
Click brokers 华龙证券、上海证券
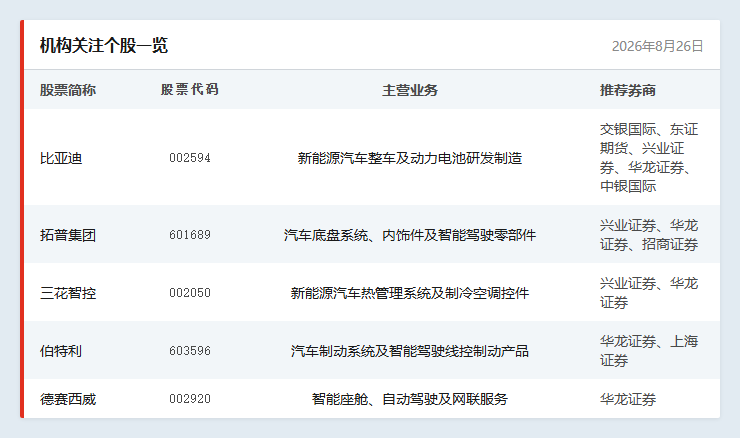pos(649,351)
